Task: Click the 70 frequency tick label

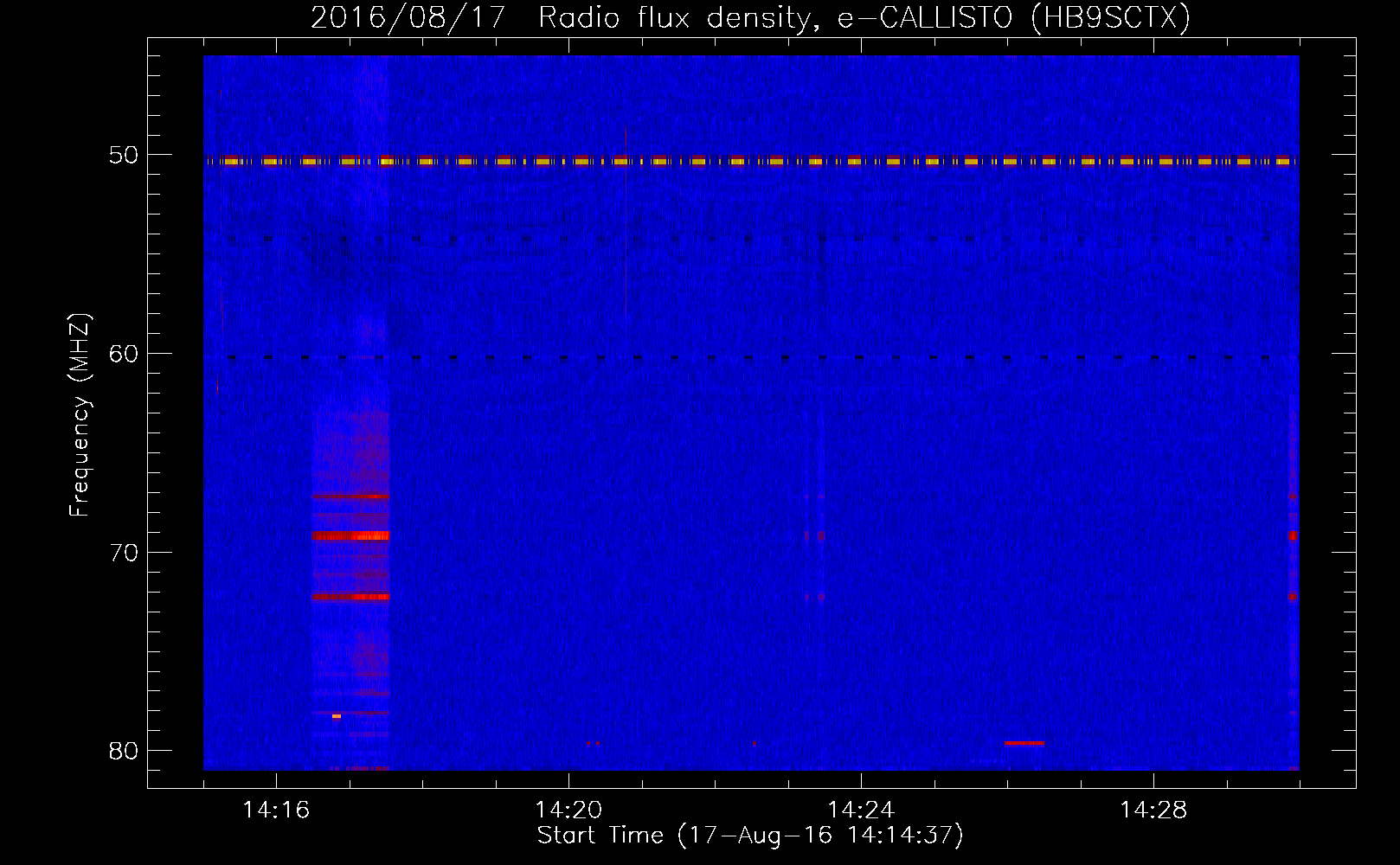Action: [124, 553]
